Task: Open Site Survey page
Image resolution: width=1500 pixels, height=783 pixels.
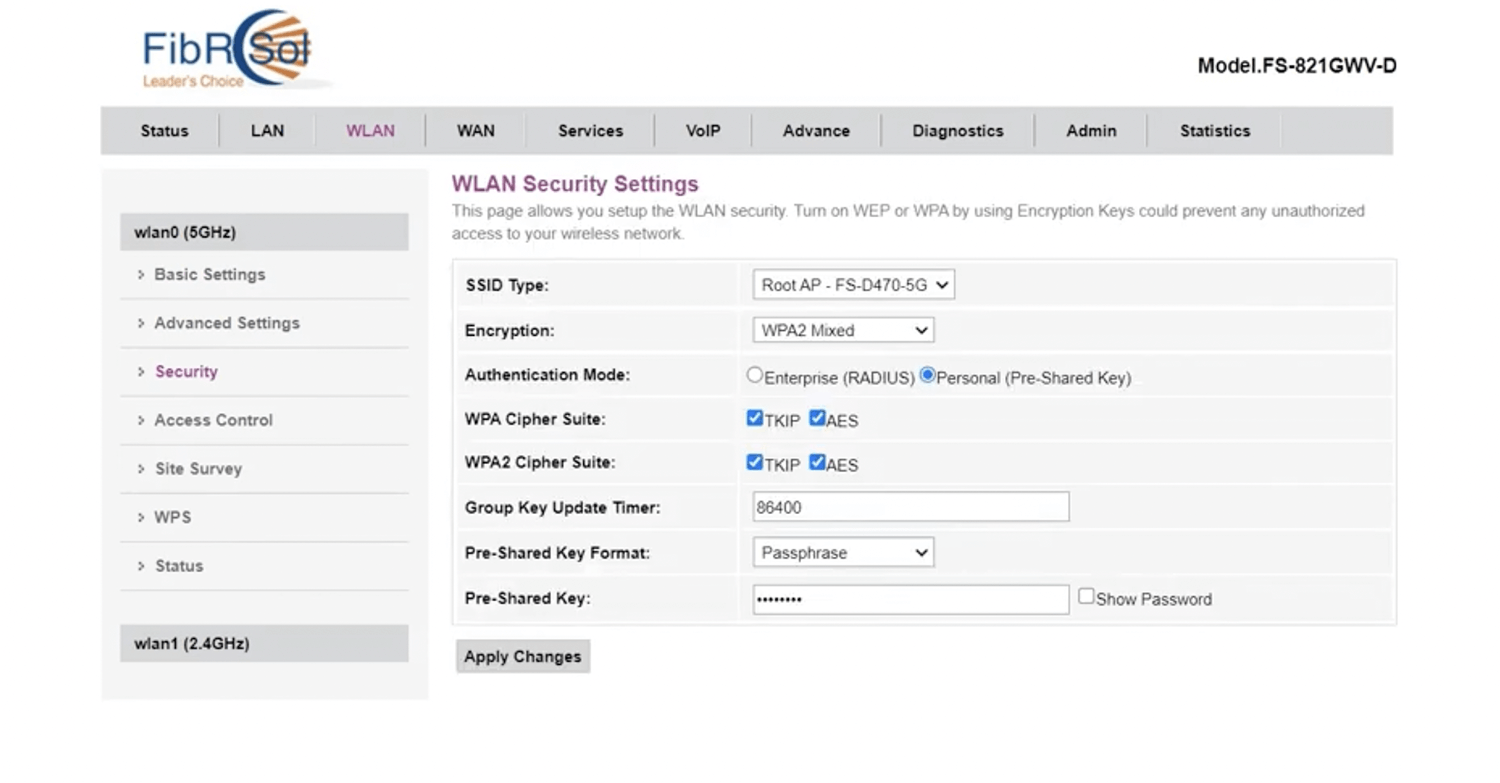Action: [x=198, y=469]
